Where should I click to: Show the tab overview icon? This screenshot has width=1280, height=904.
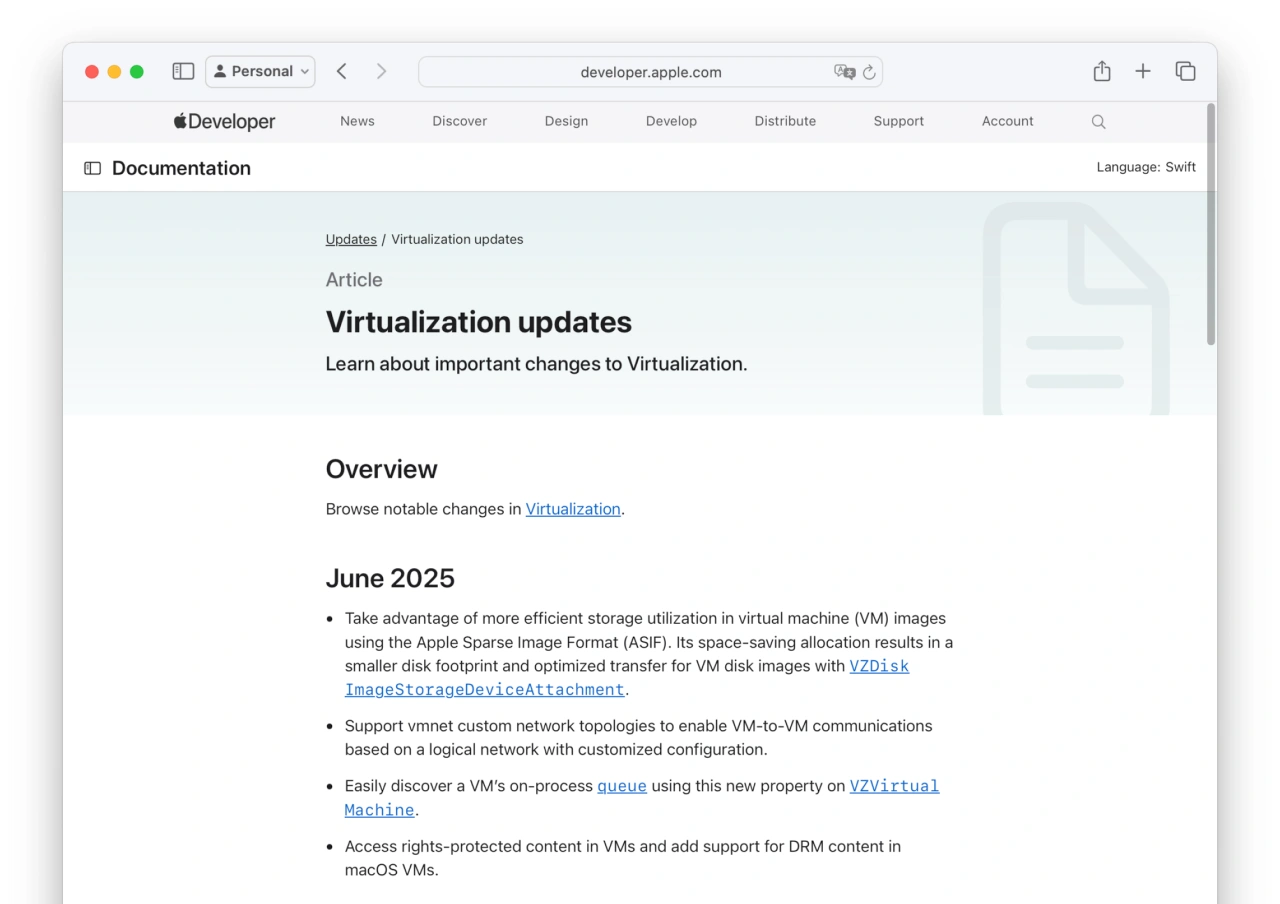coord(1185,71)
